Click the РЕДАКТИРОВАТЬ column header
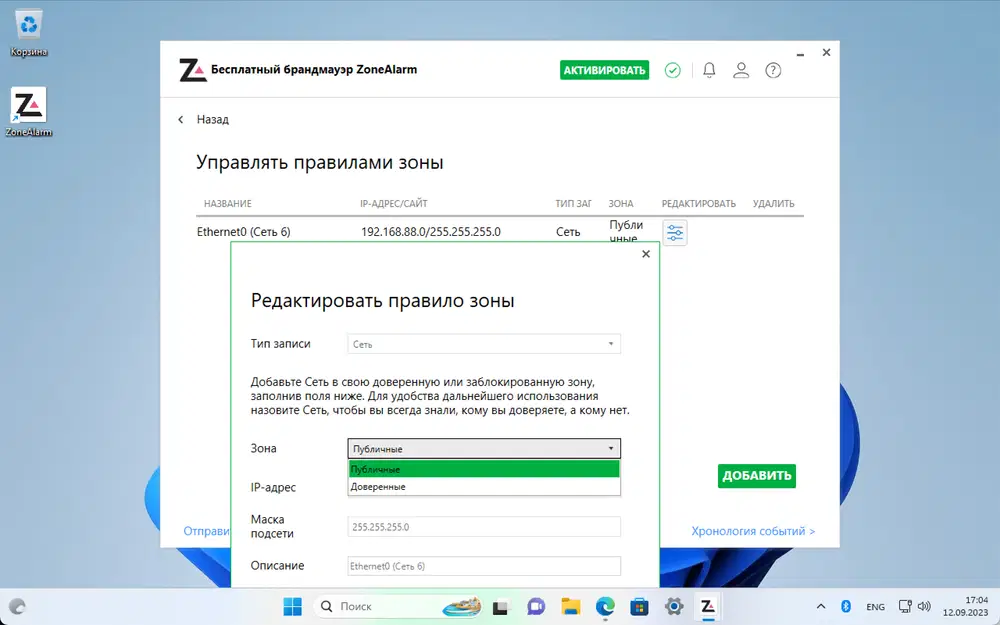 click(x=698, y=203)
